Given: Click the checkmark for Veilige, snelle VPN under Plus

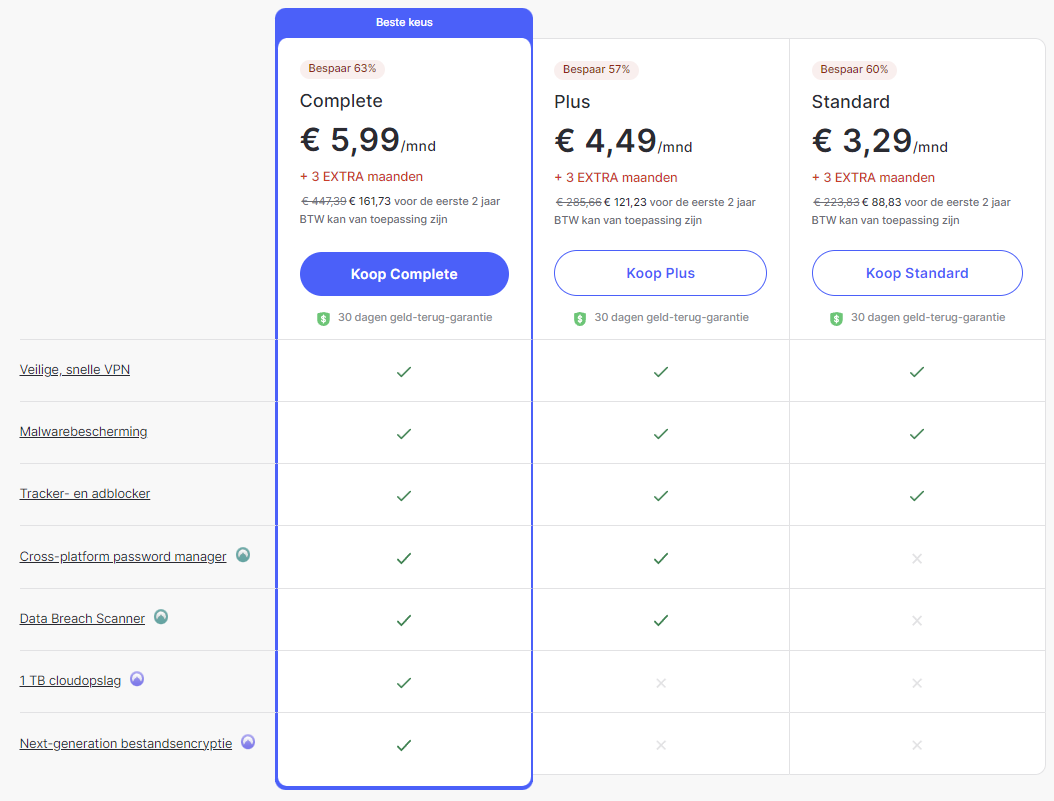Looking at the screenshot, I should (x=660, y=371).
